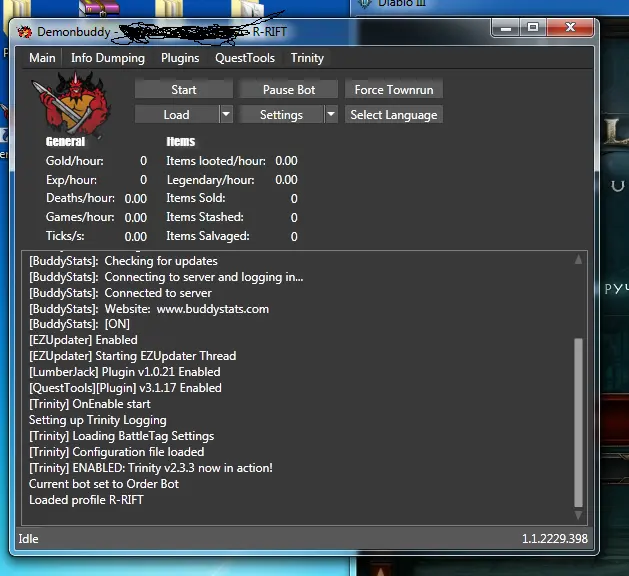The height and width of the screenshot is (576, 629).
Task: Click the log scroll up arrow
Action: (578, 259)
